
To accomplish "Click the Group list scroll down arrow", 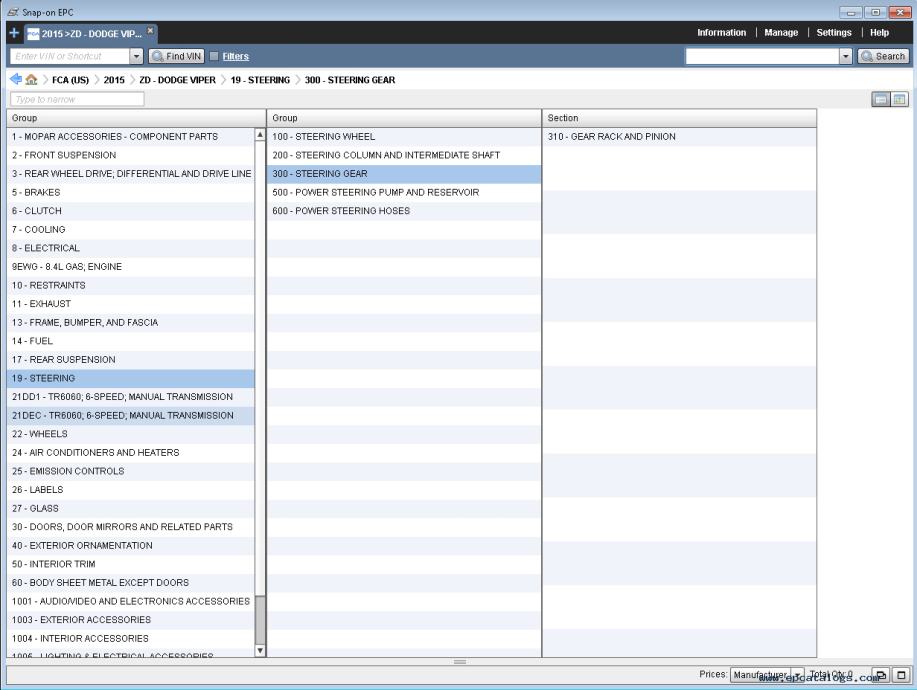I will (261, 650).
